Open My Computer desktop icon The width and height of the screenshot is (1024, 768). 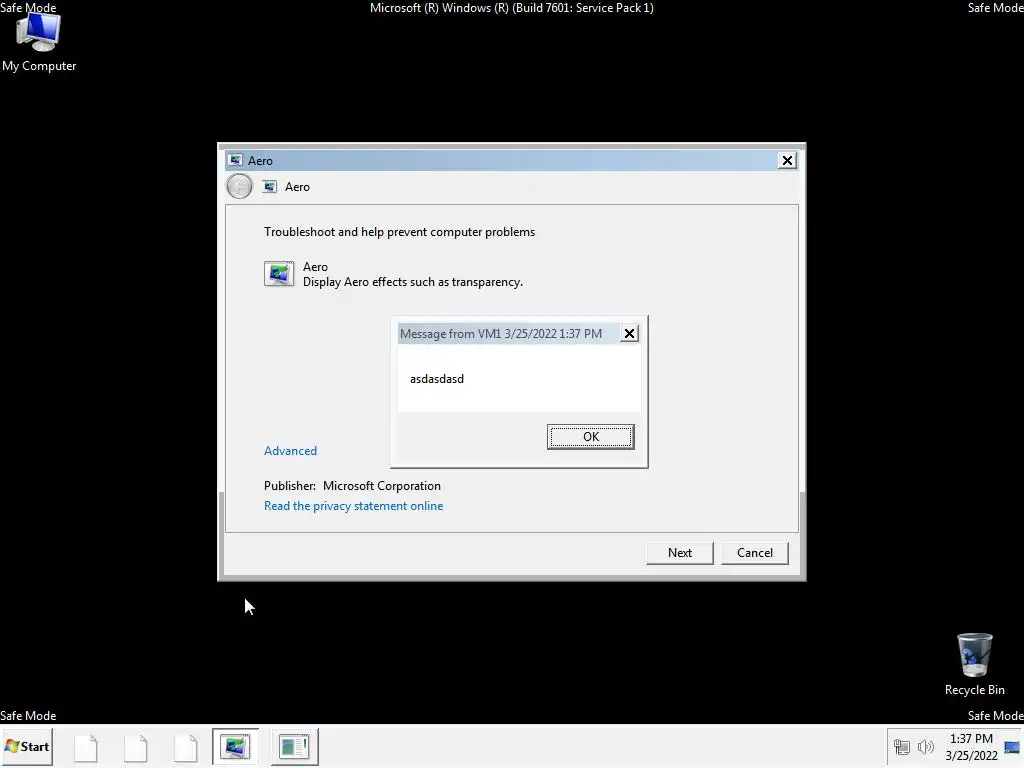click(x=39, y=41)
